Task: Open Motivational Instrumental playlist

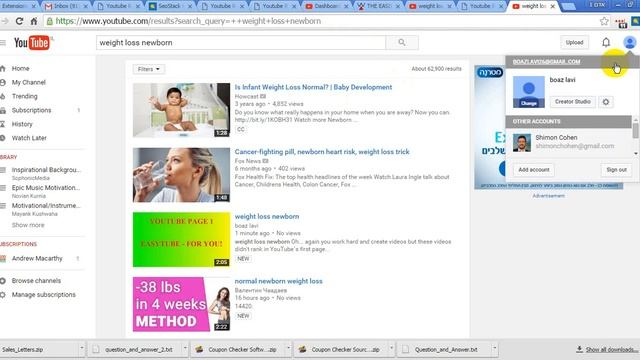Action: pyautogui.click(x=46, y=205)
